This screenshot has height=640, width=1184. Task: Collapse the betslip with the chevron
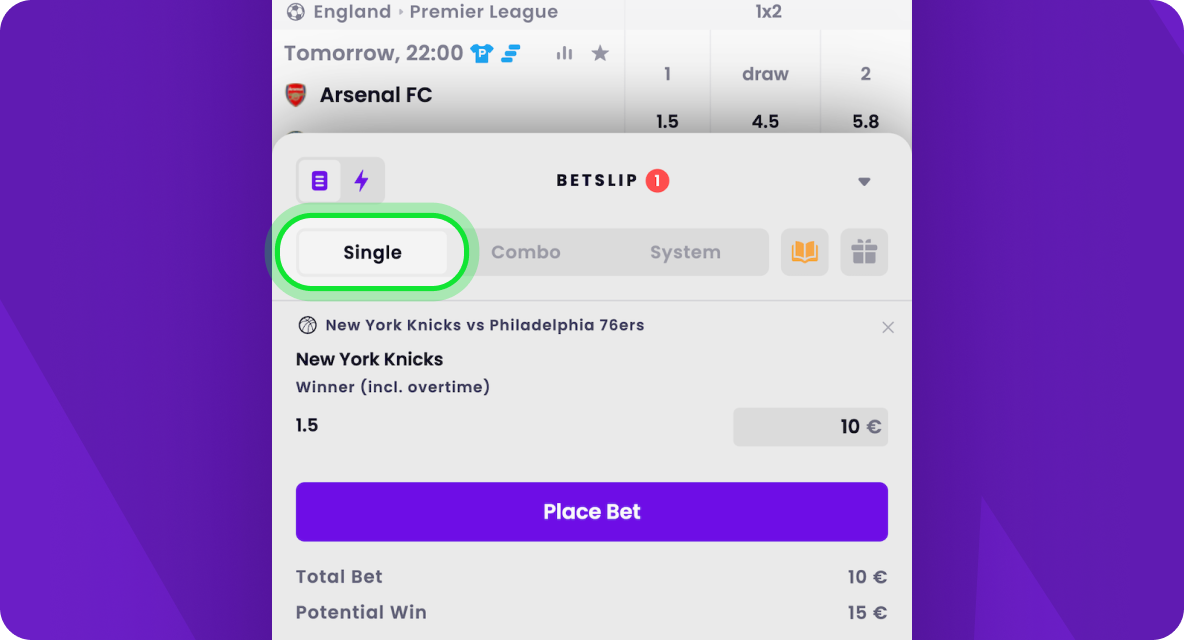pyautogui.click(x=864, y=181)
